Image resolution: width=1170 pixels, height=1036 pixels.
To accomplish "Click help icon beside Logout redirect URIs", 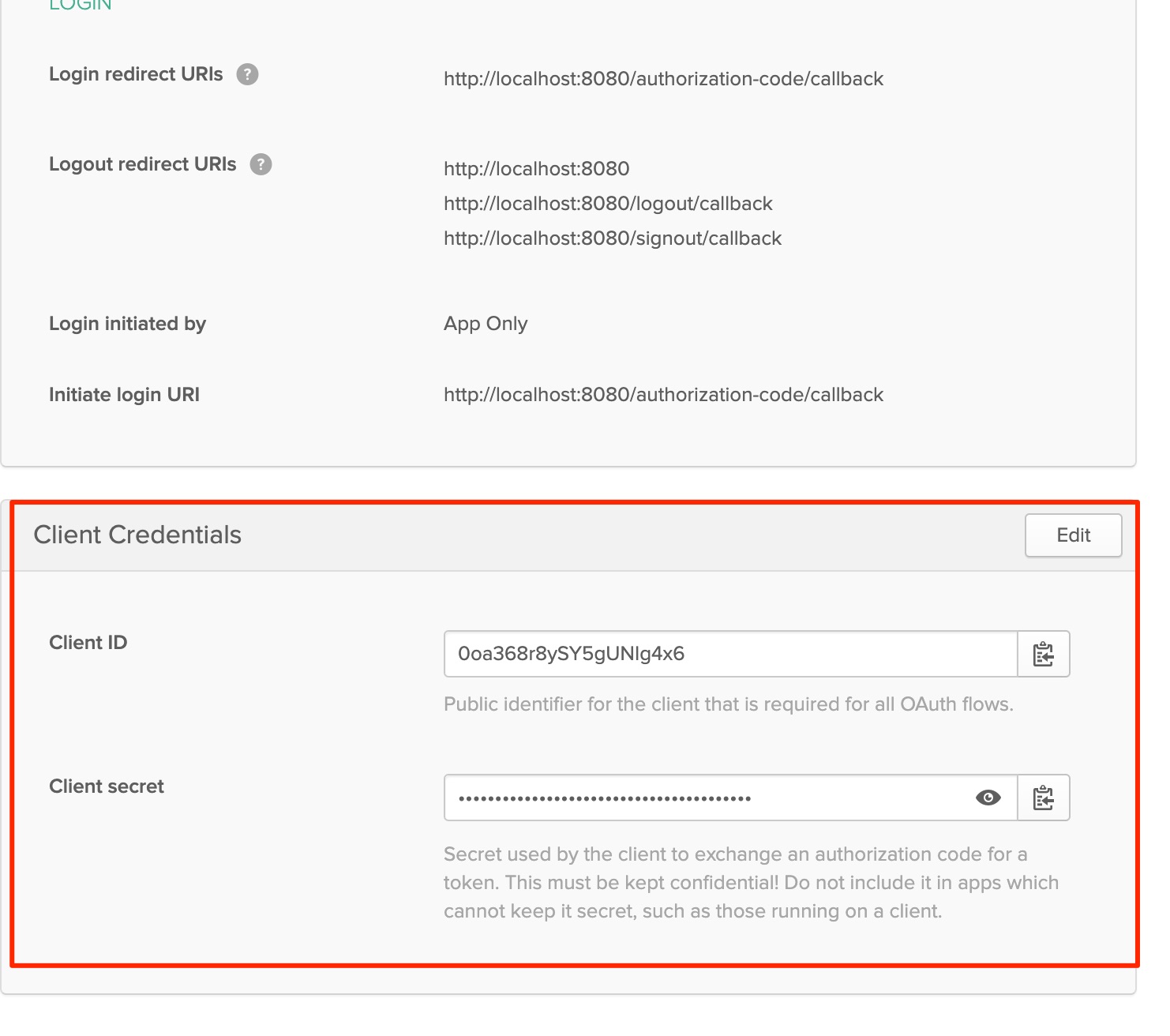I will pyautogui.click(x=261, y=164).
